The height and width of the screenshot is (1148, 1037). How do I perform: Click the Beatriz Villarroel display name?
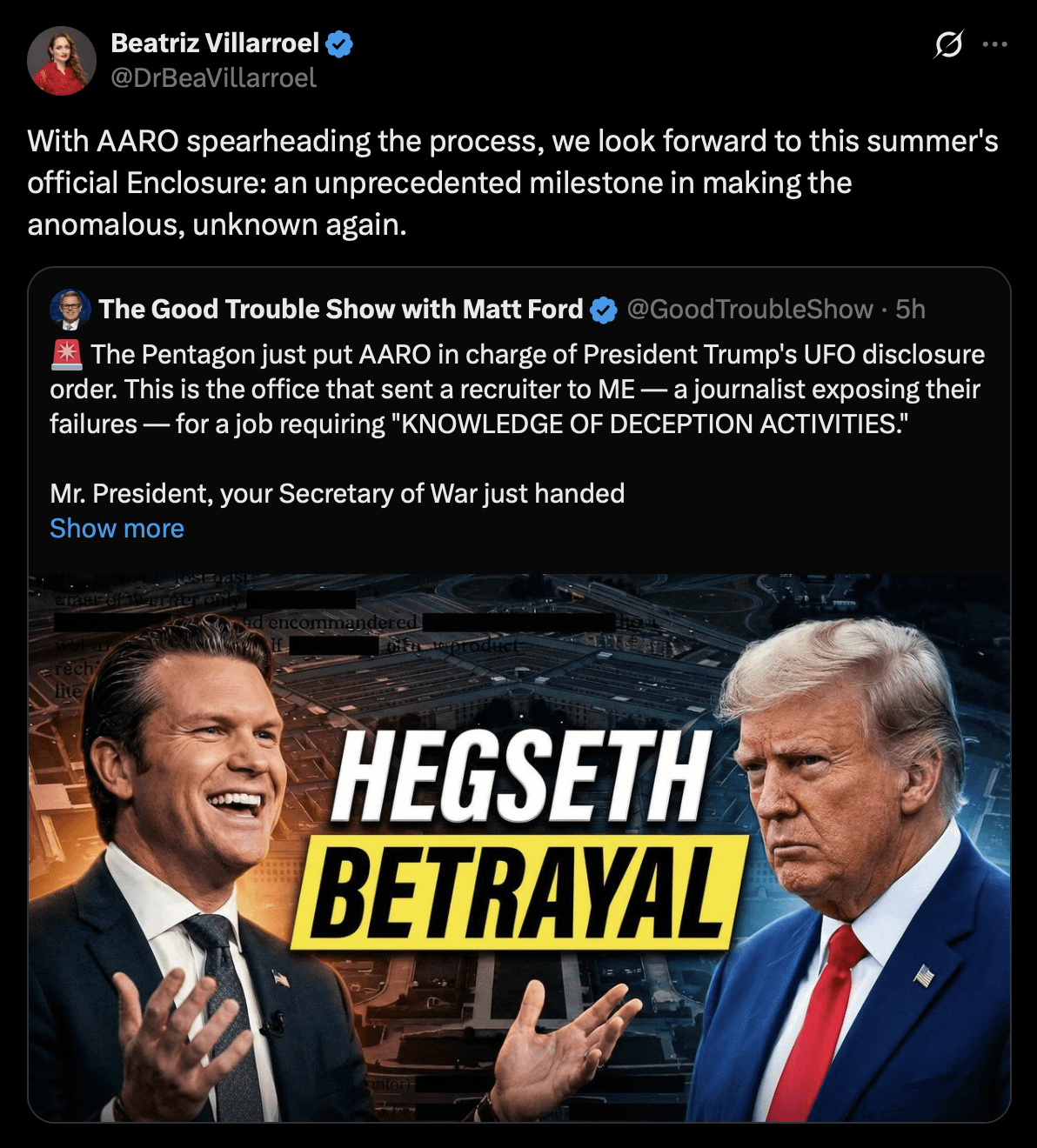tap(215, 43)
